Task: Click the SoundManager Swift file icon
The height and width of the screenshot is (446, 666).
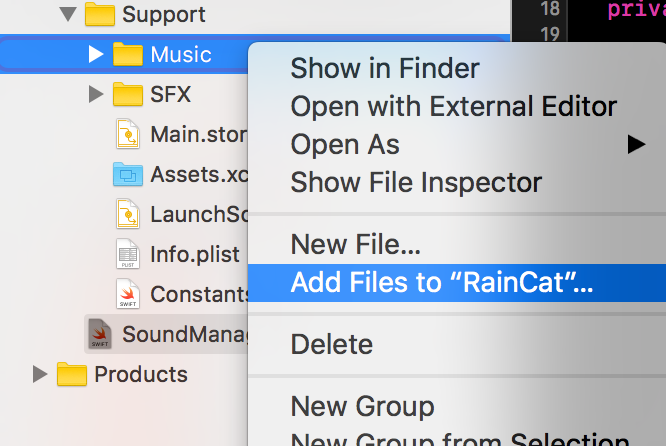Action: click(x=100, y=334)
